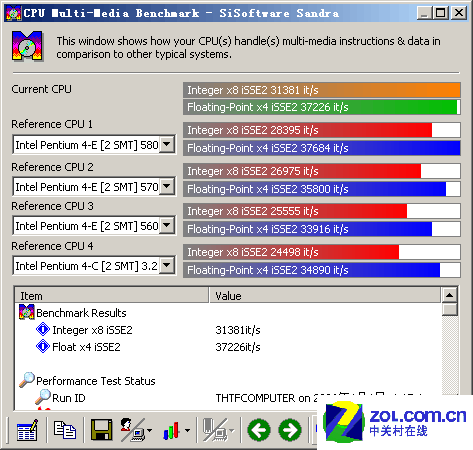Viewport: 473px width, 450px height.
Task: Click the Current CPU label
Action: 41,89
